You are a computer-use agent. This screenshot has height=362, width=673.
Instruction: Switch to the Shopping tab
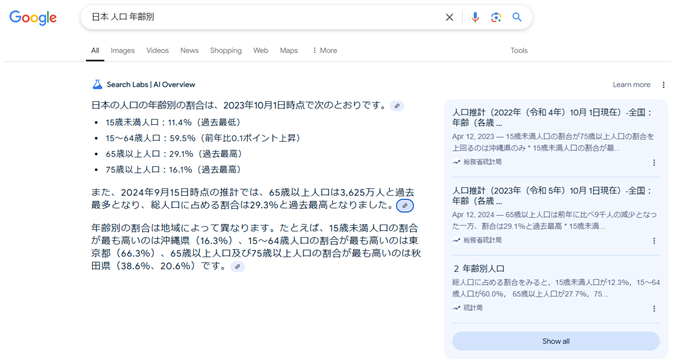[226, 51]
